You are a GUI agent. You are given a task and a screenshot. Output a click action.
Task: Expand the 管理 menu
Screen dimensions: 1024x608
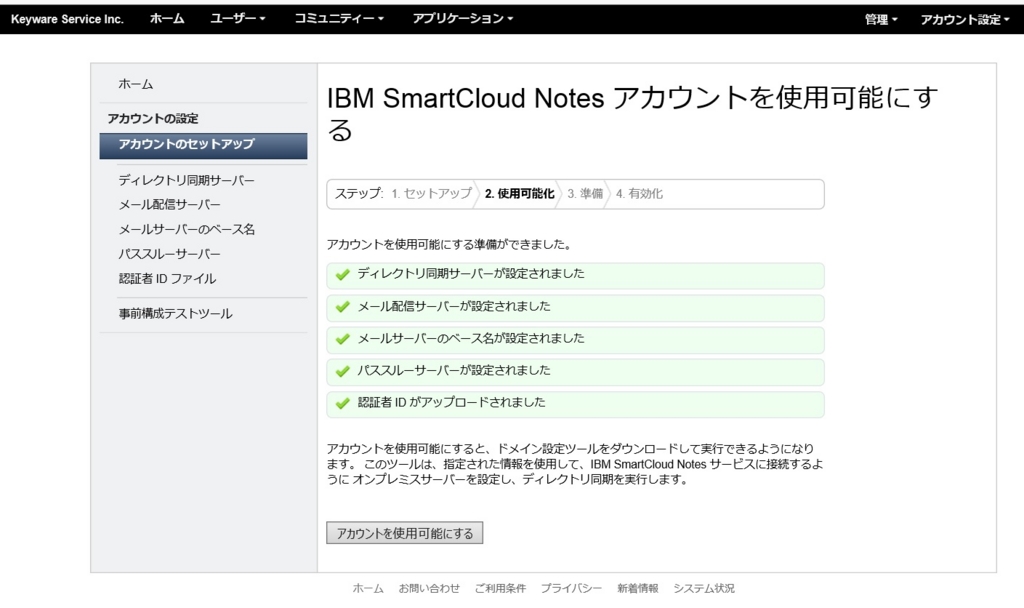click(880, 20)
